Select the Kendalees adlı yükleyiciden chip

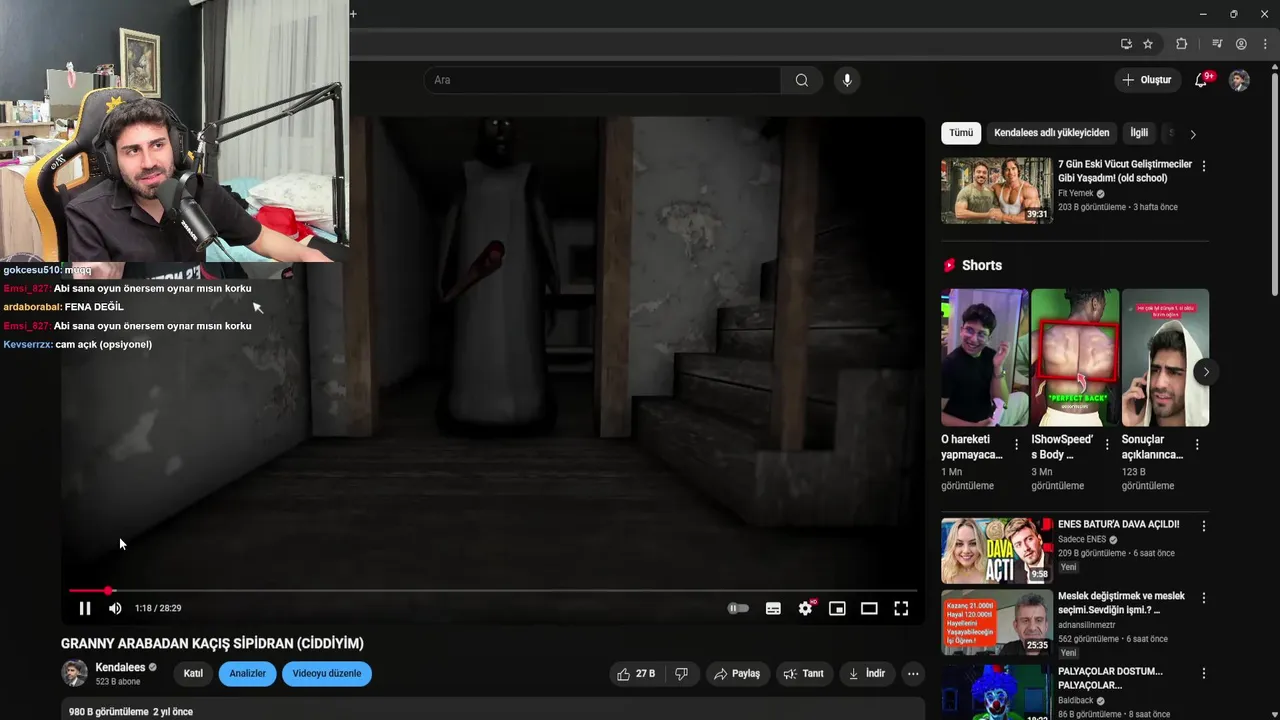pos(1051,133)
